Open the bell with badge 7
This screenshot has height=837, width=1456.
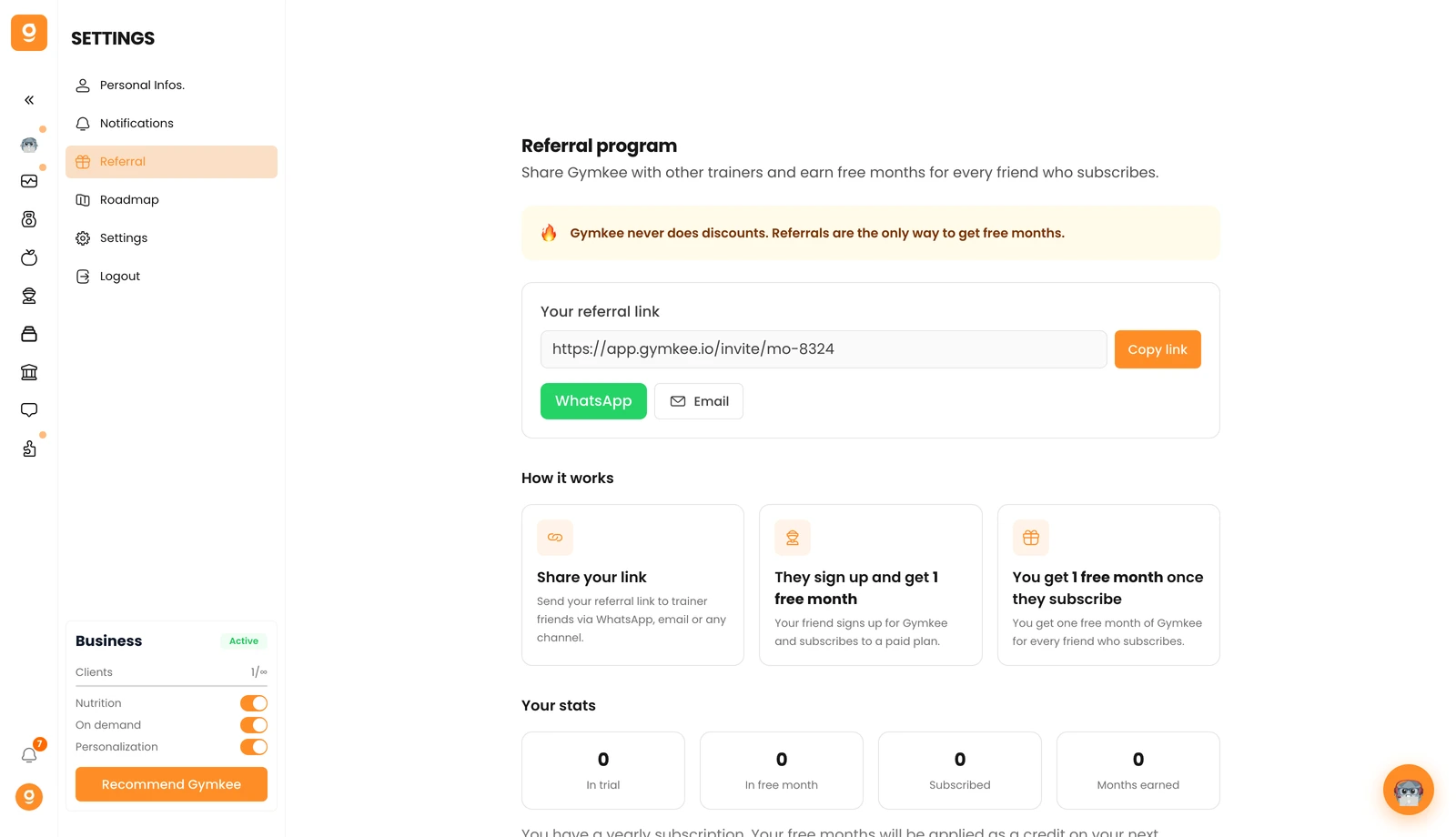coord(29,755)
